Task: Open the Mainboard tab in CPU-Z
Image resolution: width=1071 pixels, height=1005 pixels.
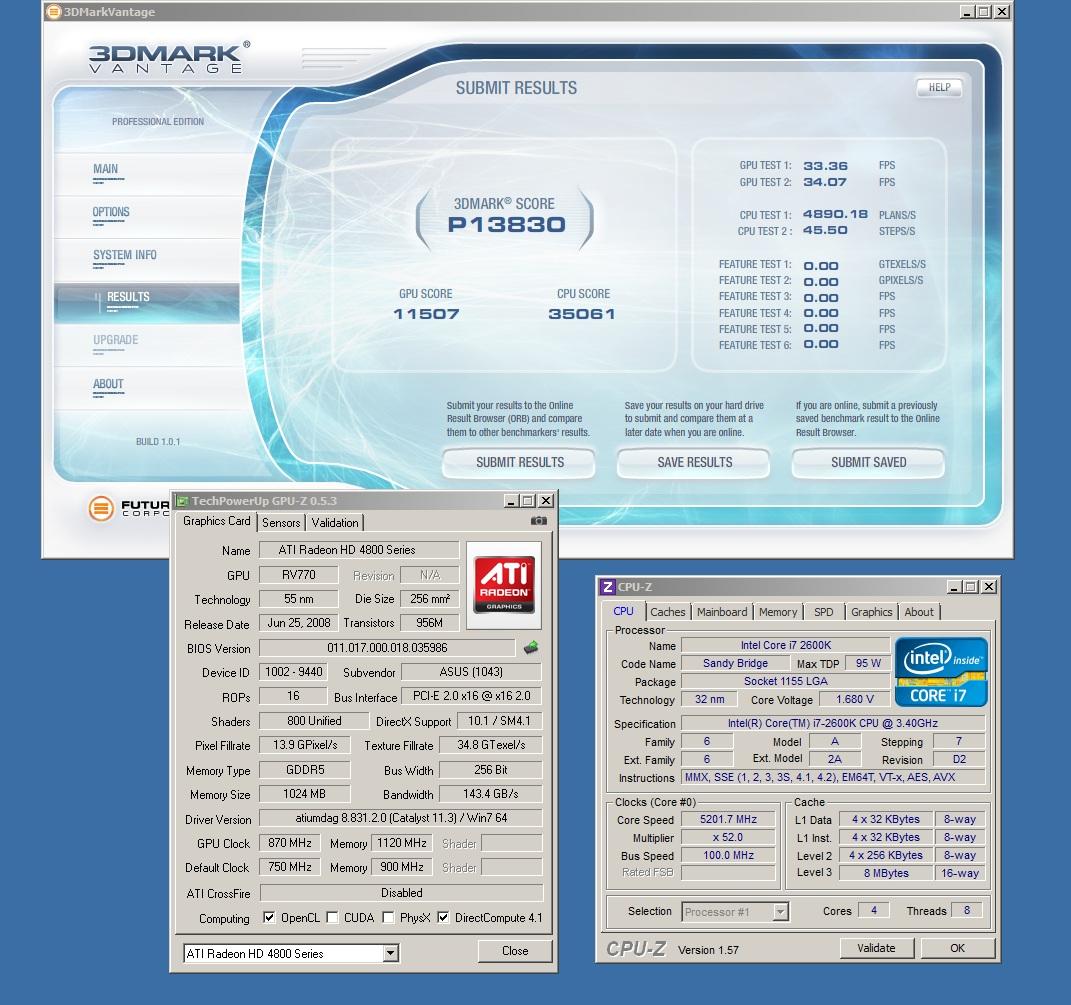Action: [x=722, y=612]
